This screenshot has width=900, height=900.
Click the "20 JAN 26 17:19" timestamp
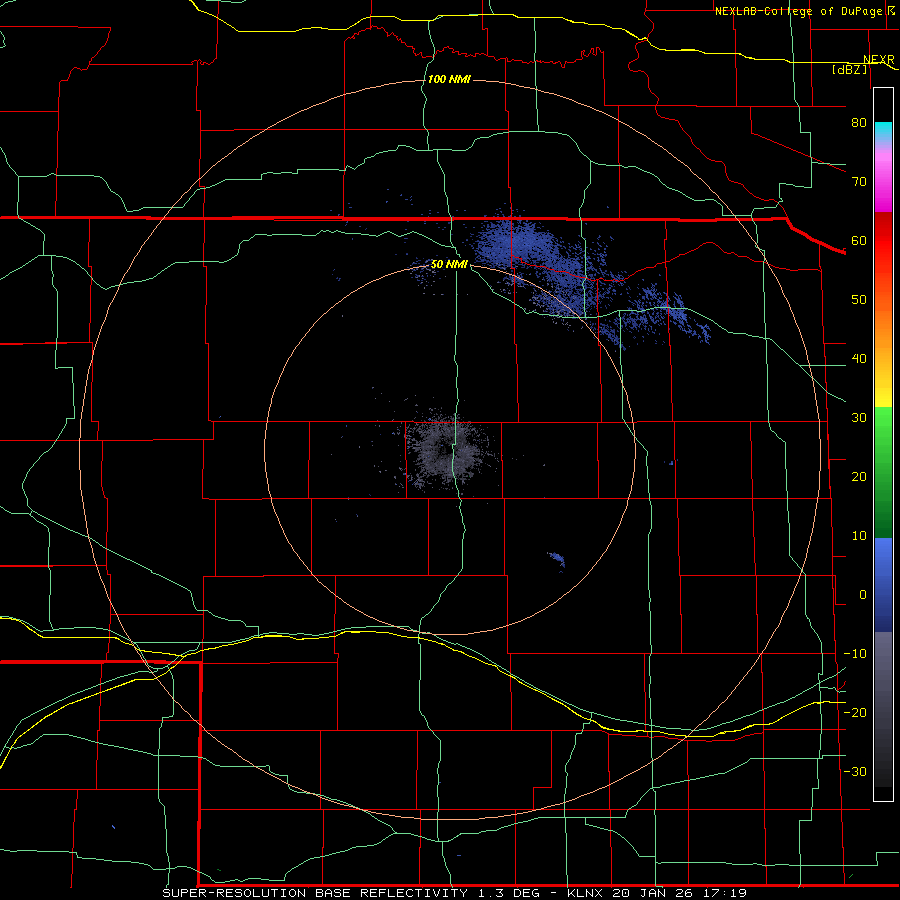680,893
